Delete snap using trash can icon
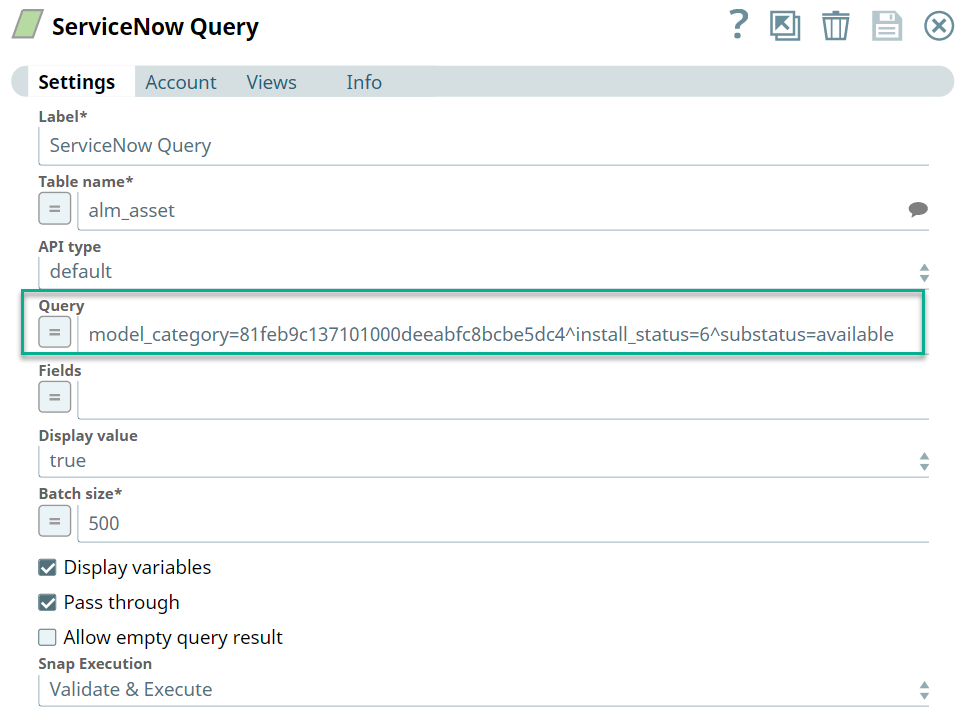Viewport: 964px width, 726px height. 836,26
